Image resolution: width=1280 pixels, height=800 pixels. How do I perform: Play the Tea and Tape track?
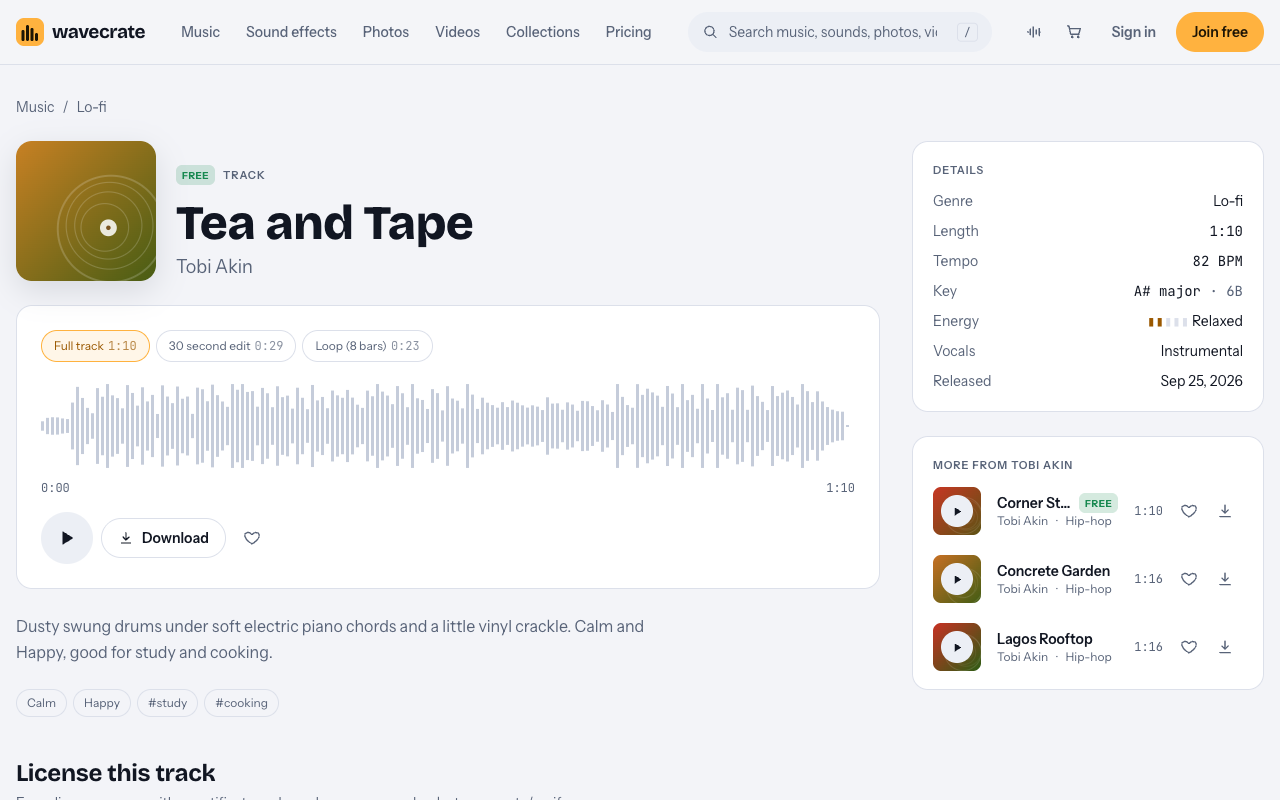pyautogui.click(x=67, y=538)
